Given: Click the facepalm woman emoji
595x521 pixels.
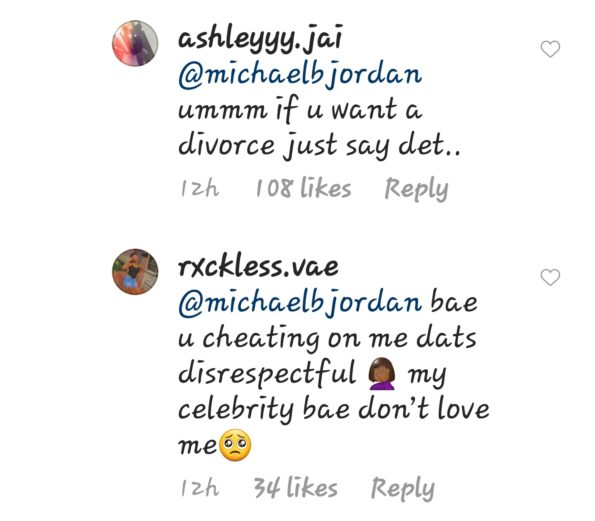Looking at the screenshot, I should point(382,373).
